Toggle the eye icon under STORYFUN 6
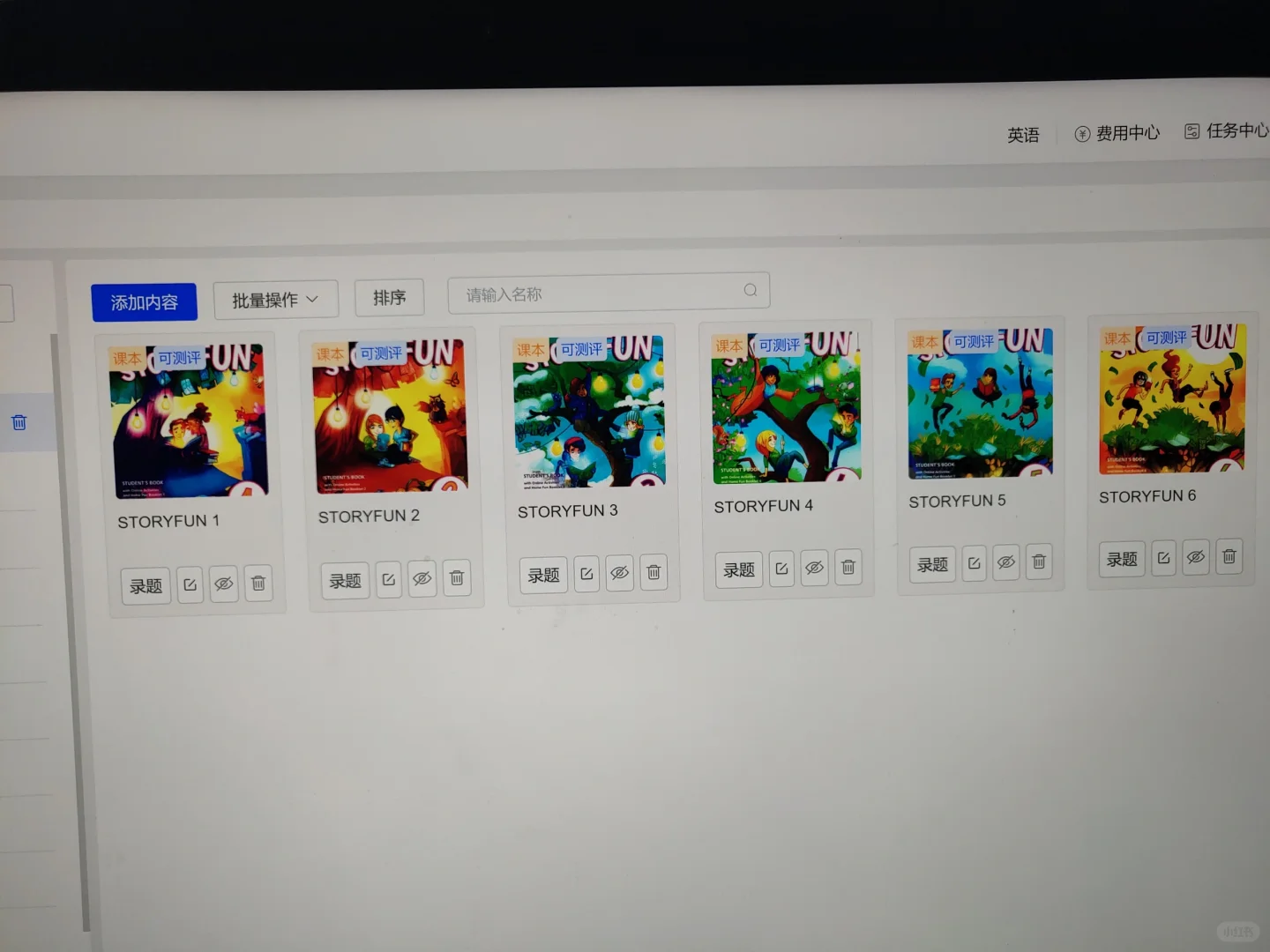1270x952 pixels. pos(1196,557)
